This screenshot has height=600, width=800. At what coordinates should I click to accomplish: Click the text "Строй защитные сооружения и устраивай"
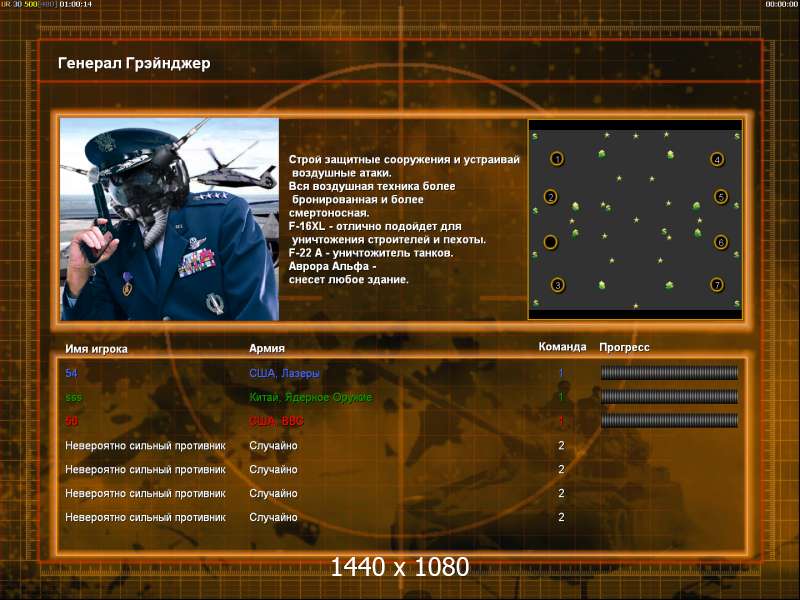click(x=404, y=160)
